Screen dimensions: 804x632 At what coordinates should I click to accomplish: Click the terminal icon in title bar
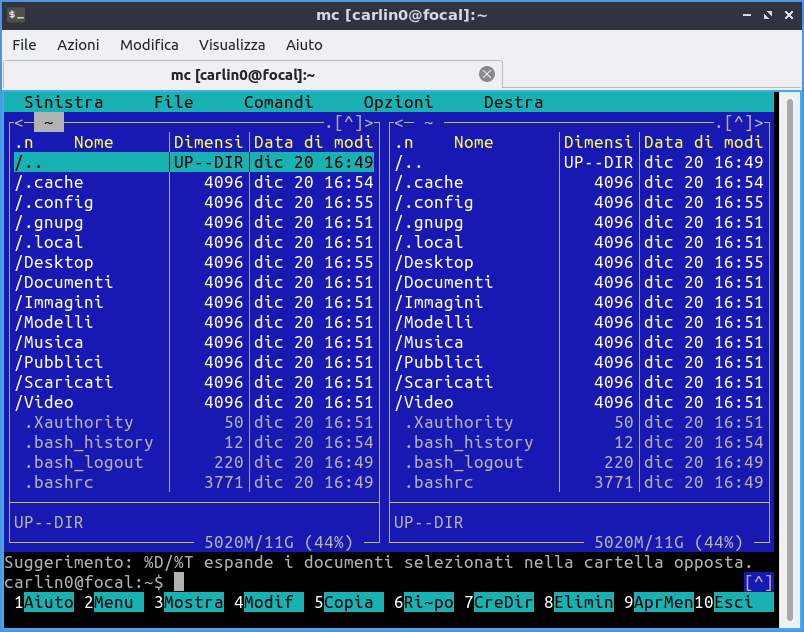(17, 15)
